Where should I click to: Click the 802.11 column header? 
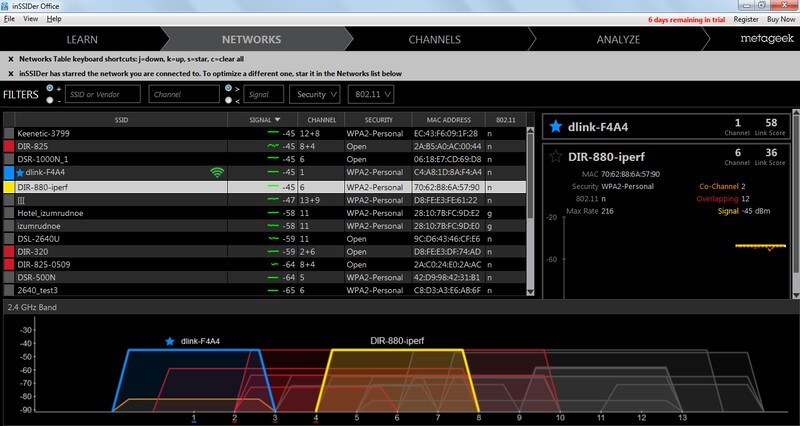506,120
